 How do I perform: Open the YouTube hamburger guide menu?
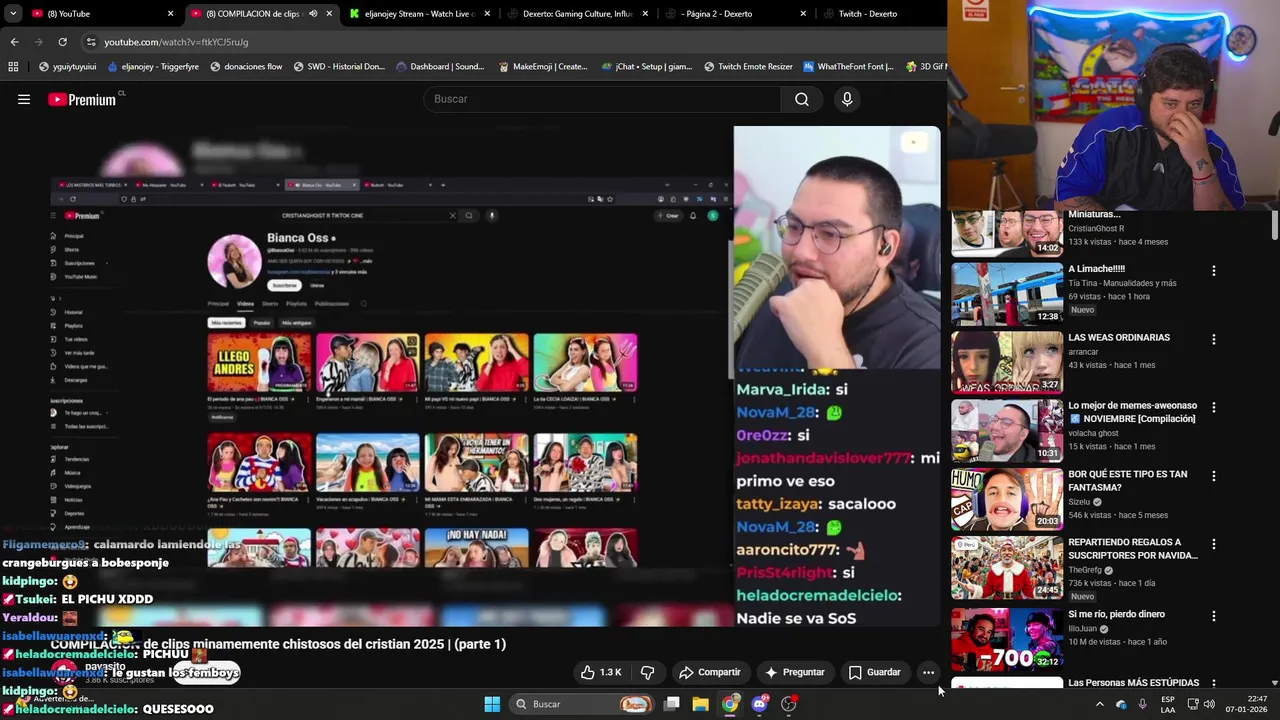point(24,99)
